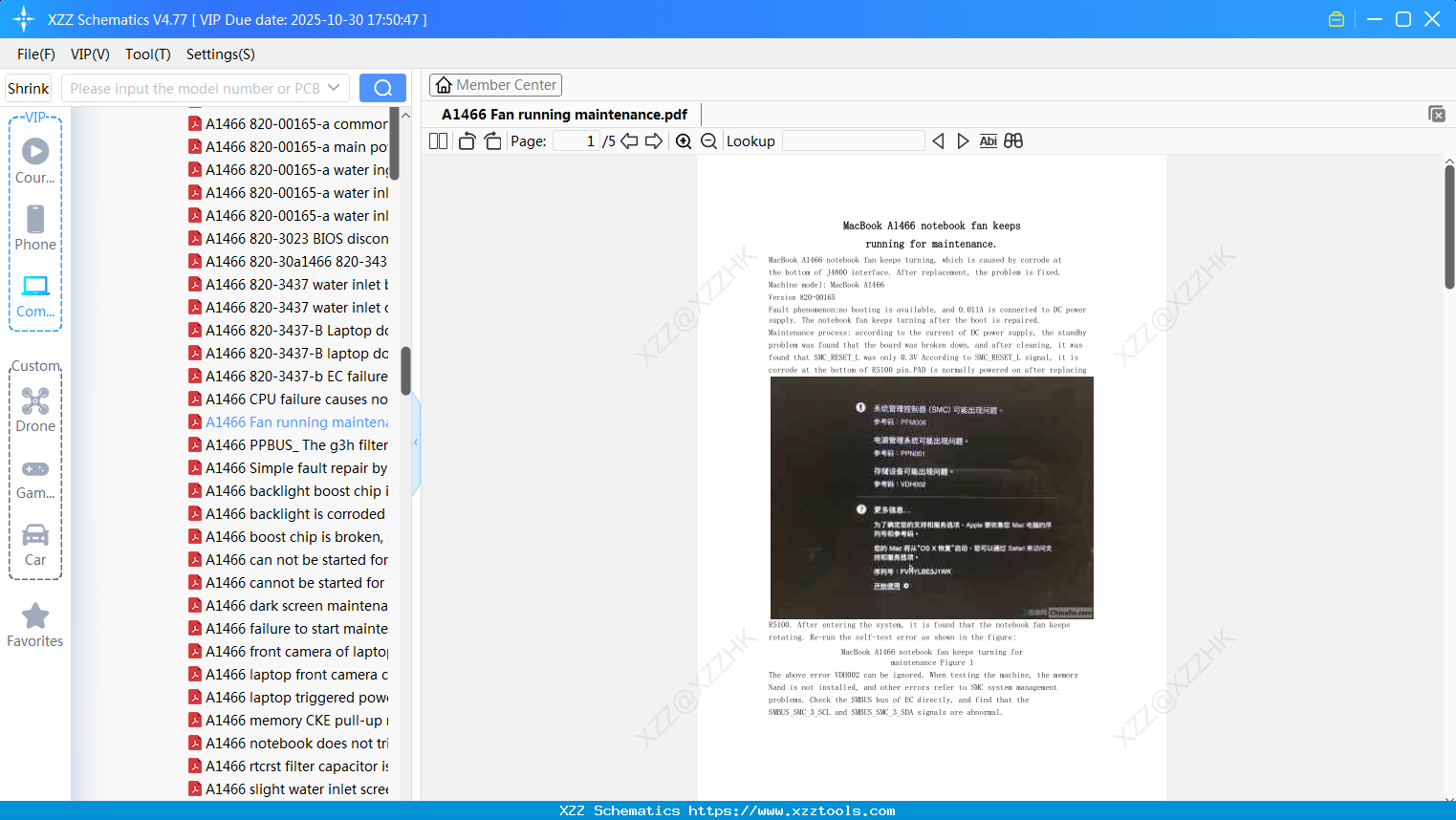This screenshot has height=820, width=1456.
Task: Open the Settings(S) menu
Action: (221, 54)
